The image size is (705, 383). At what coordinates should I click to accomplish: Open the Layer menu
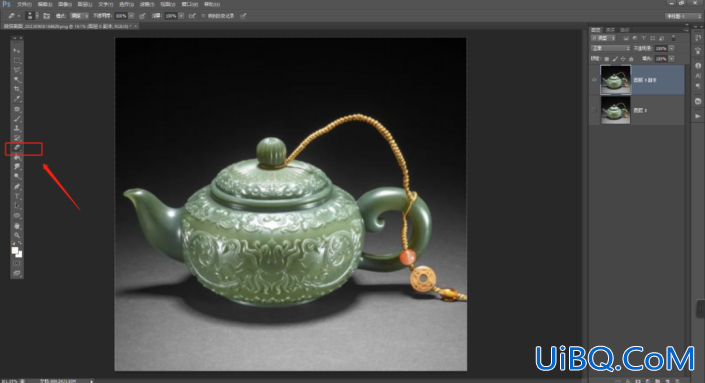click(85, 4)
